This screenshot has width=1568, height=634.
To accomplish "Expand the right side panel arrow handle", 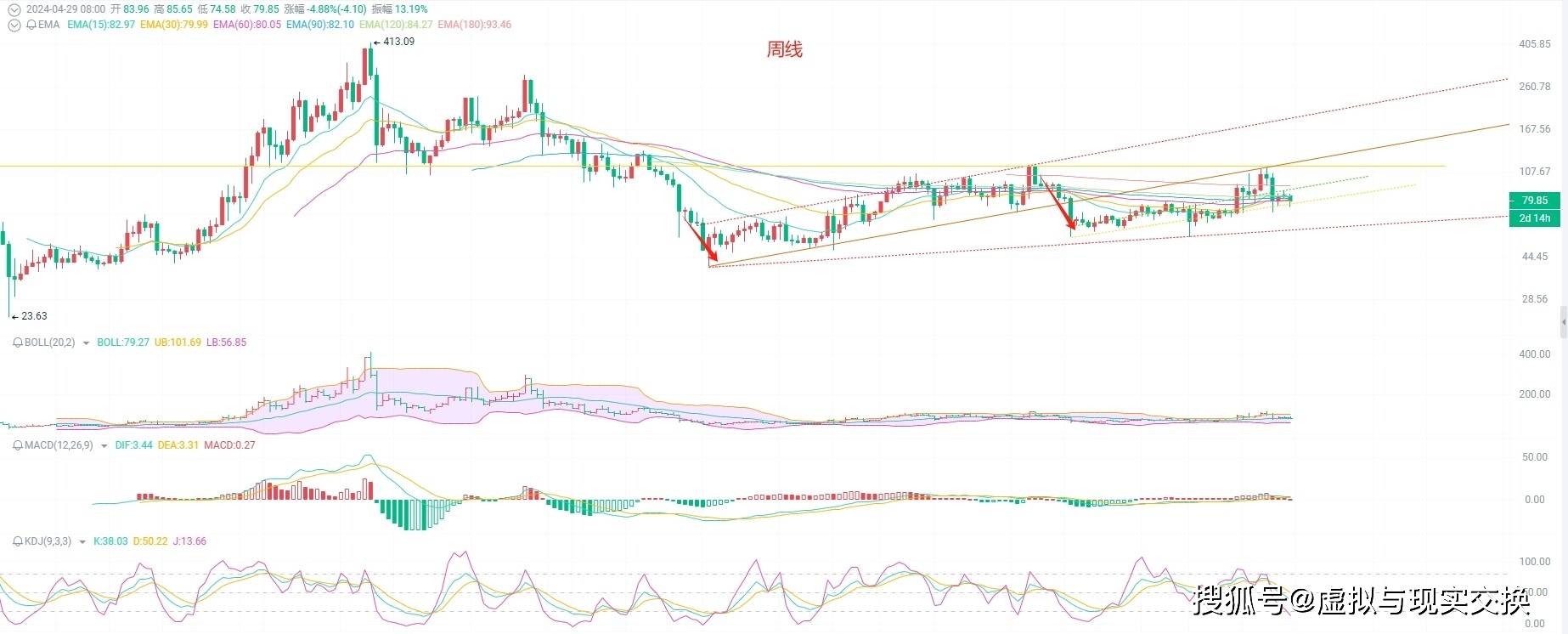I will pyautogui.click(x=1563, y=323).
